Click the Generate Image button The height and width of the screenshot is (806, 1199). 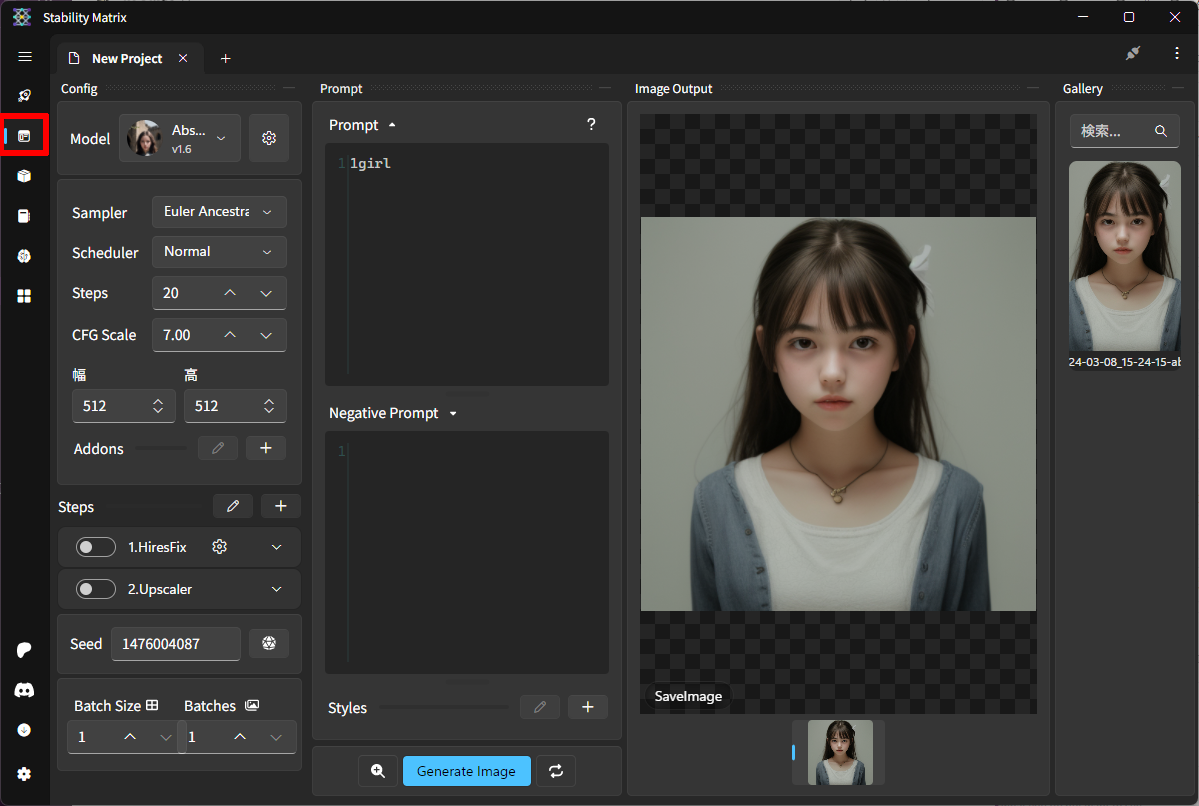coord(466,771)
